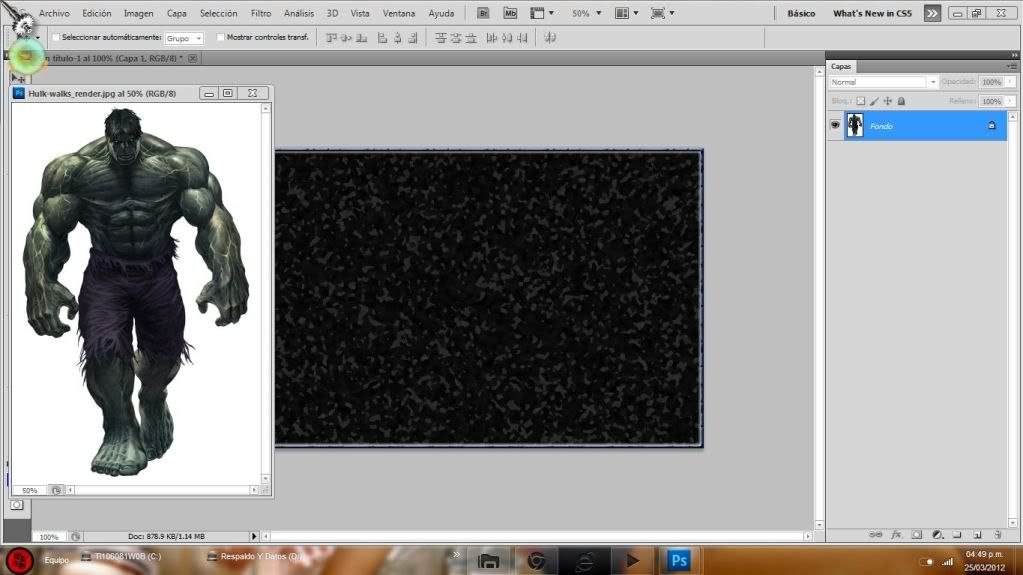Viewport: 1023px width, 575px height.
Task: Create new fill or adjustment layer
Action: point(938,535)
